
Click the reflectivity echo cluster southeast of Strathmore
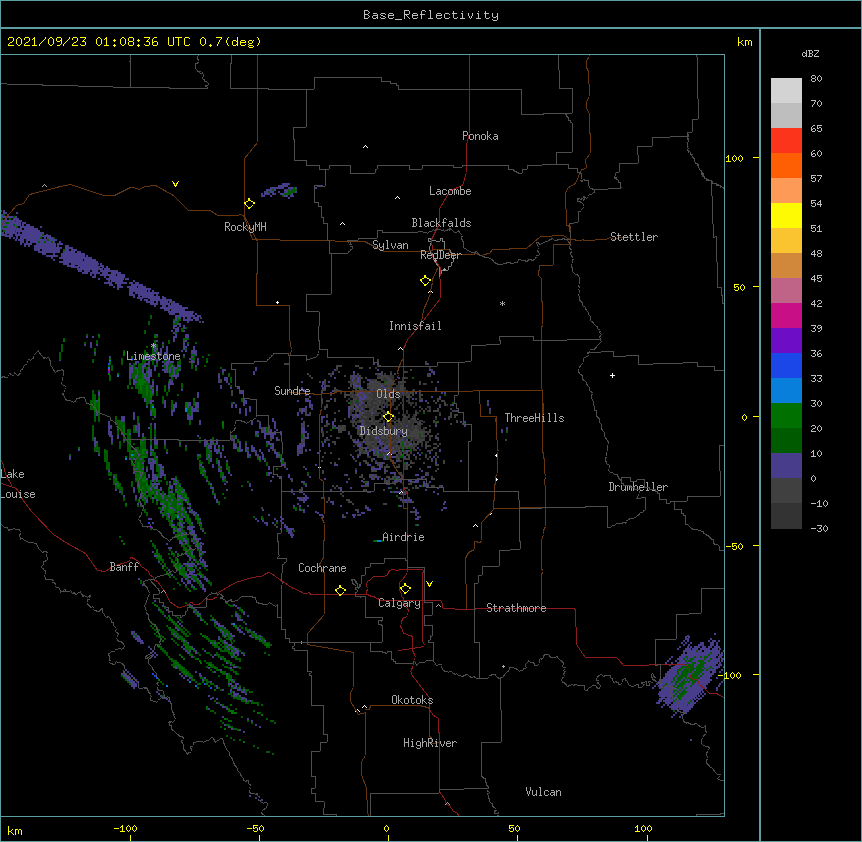(x=689, y=675)
